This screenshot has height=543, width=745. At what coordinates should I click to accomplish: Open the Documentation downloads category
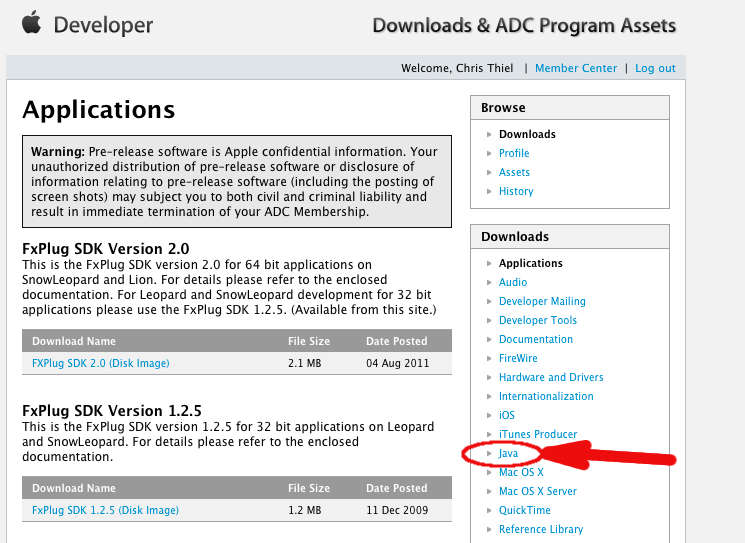click(536, 339)
